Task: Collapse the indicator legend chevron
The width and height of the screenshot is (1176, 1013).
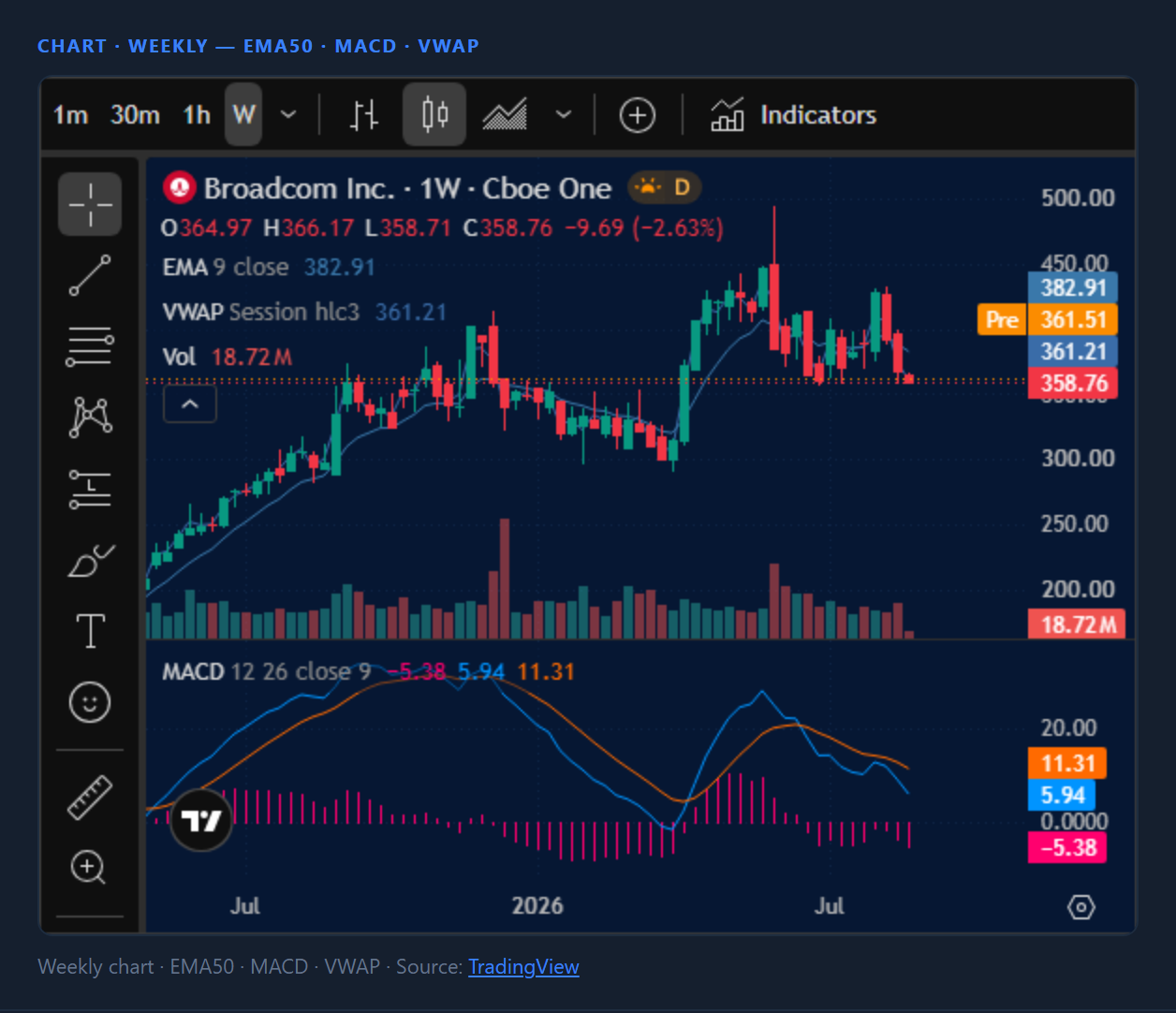Action: (190, 404)
